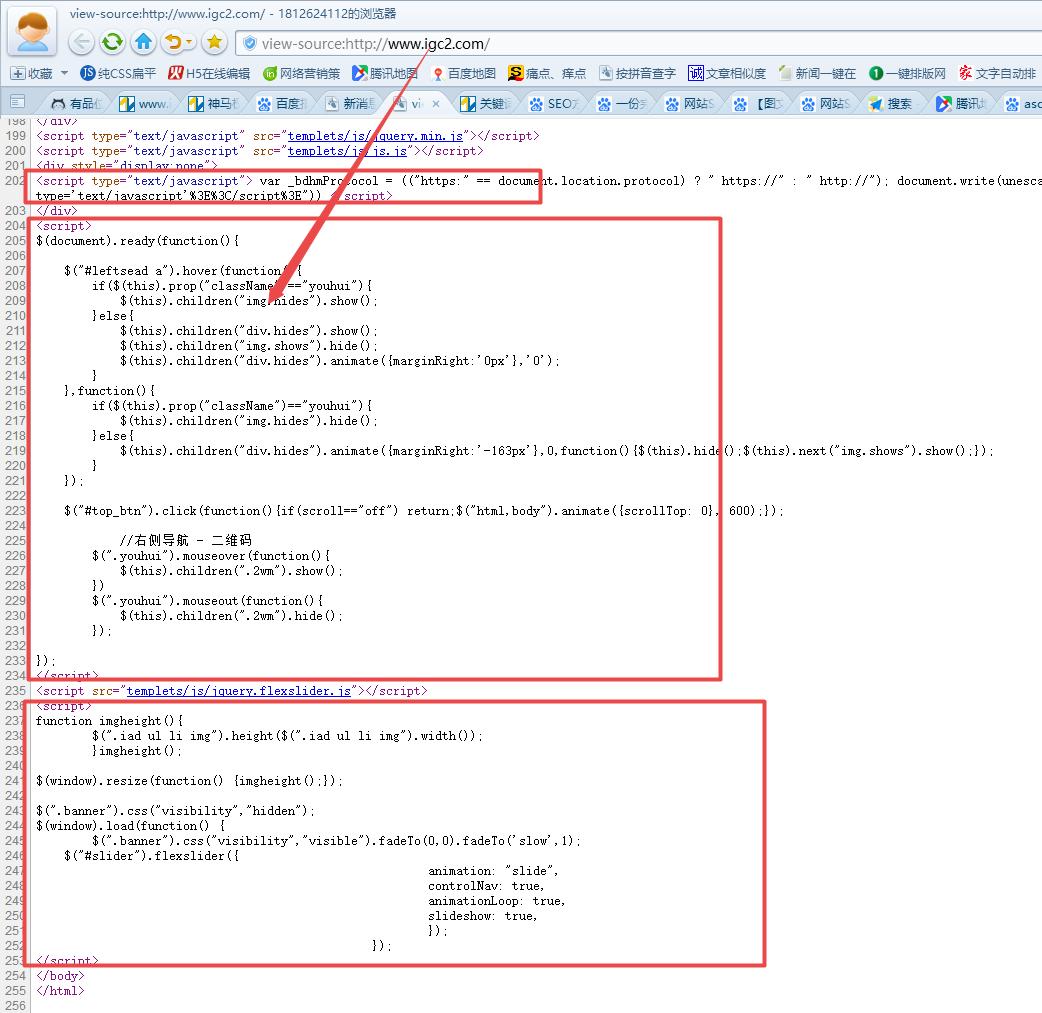This screenshot has width=1042, height=1013.
Task: Click the star favorites icon in toolbar
Action: click(214, 42)
